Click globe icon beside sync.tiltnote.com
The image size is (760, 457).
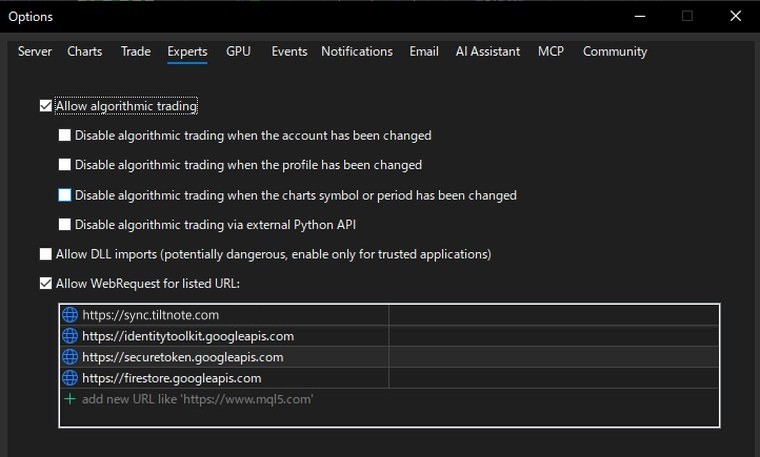pyautogui.click(x=70, y=315)
